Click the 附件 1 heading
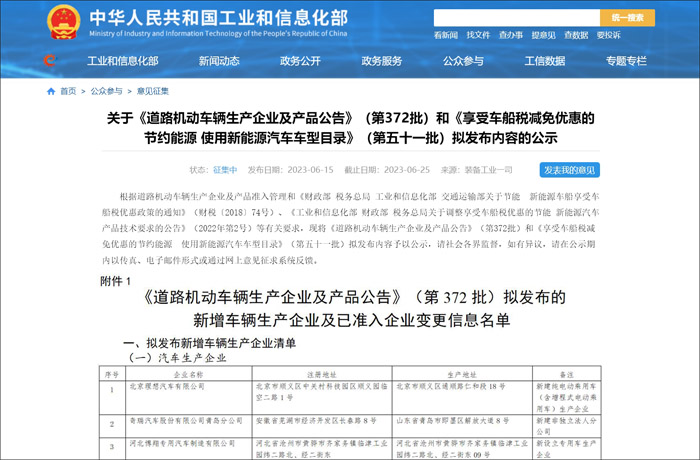700x460 pixels. 115,281
